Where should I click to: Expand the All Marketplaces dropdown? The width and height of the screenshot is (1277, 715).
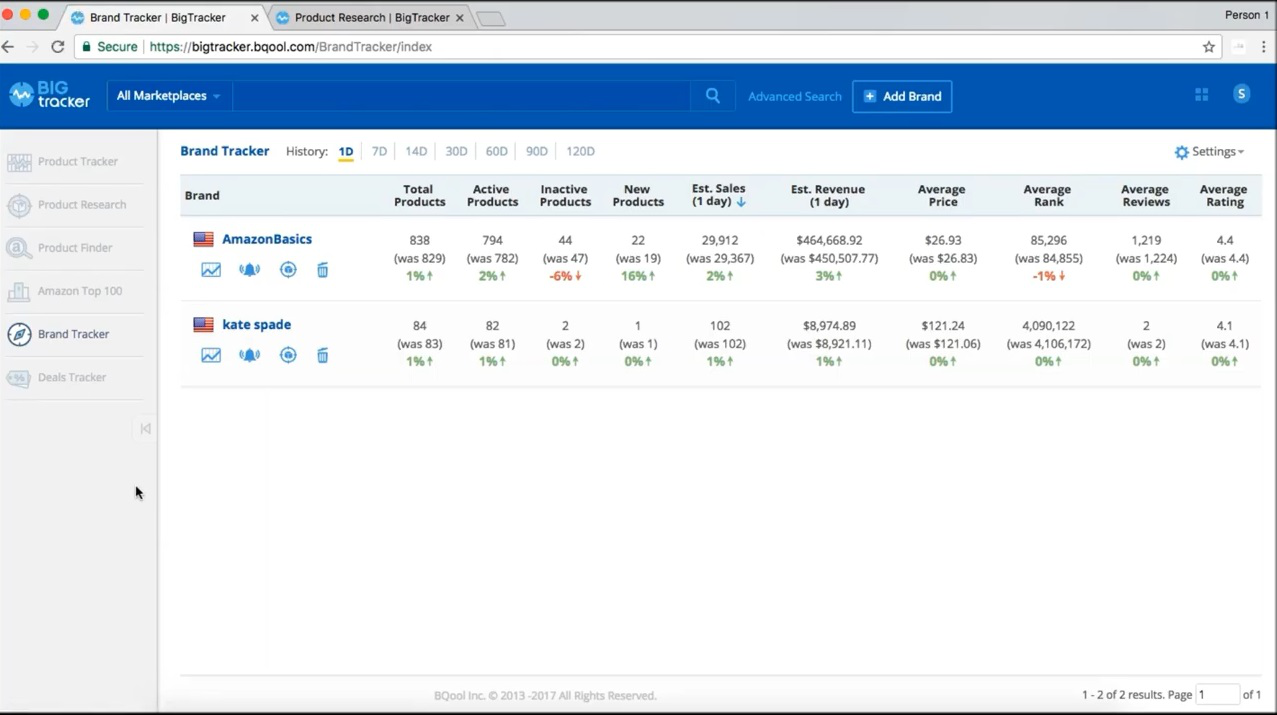coord(168,96)
